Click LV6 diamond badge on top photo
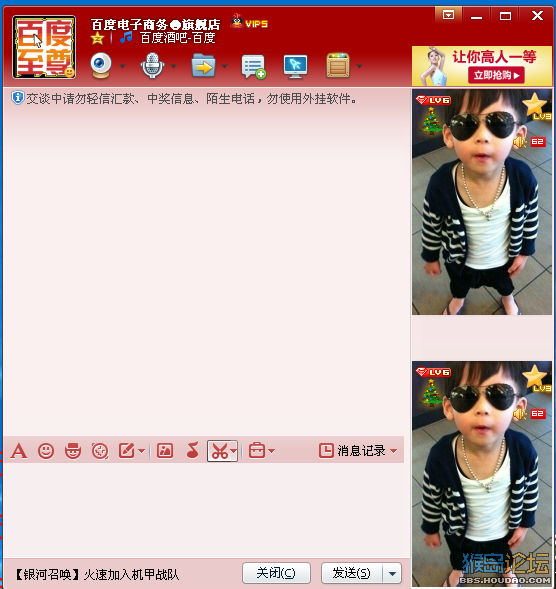This screenshot has width=556, height=589. [x=433, y=100]
